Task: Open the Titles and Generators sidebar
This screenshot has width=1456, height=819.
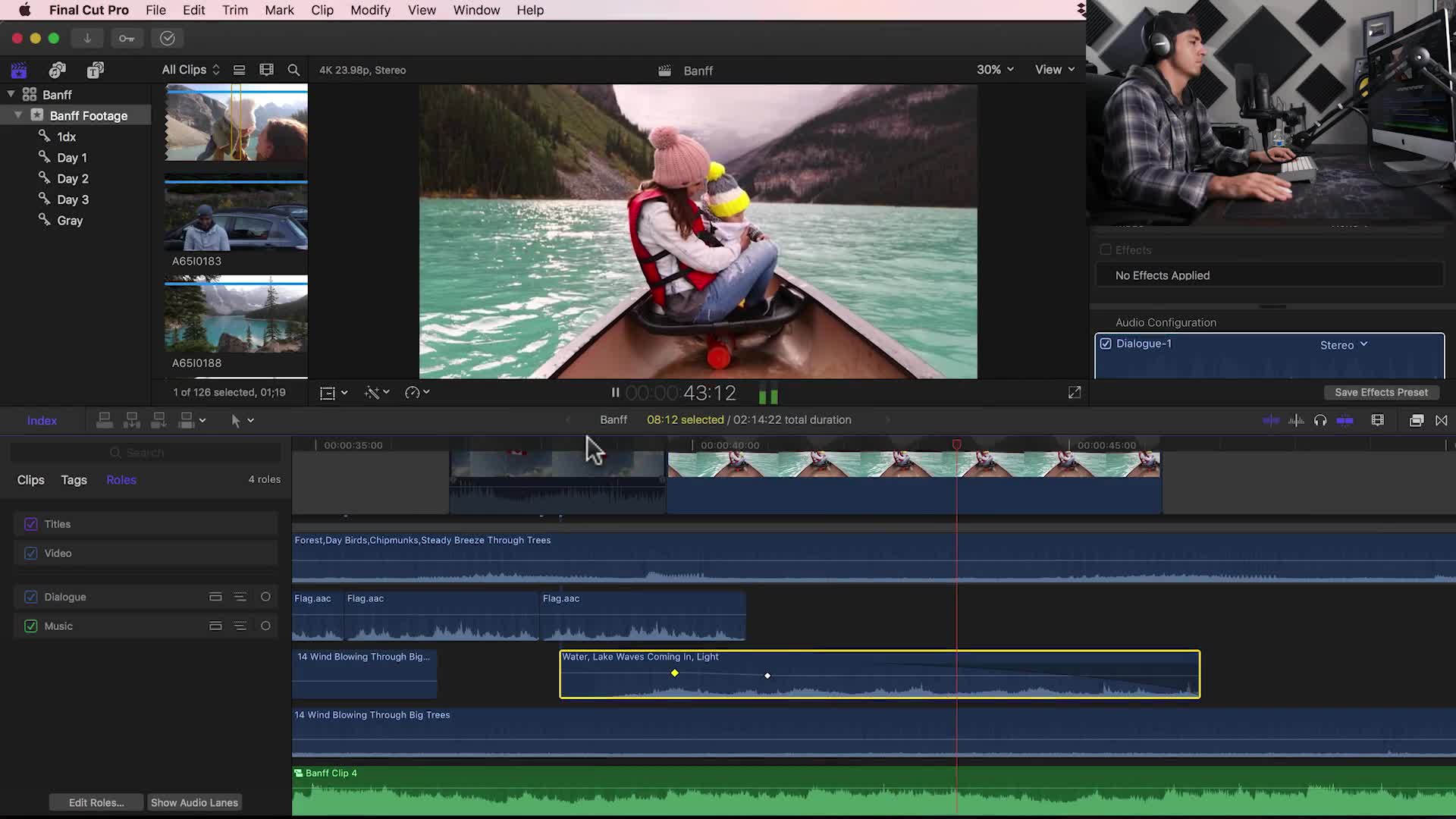Action: (x=95, y=71)
